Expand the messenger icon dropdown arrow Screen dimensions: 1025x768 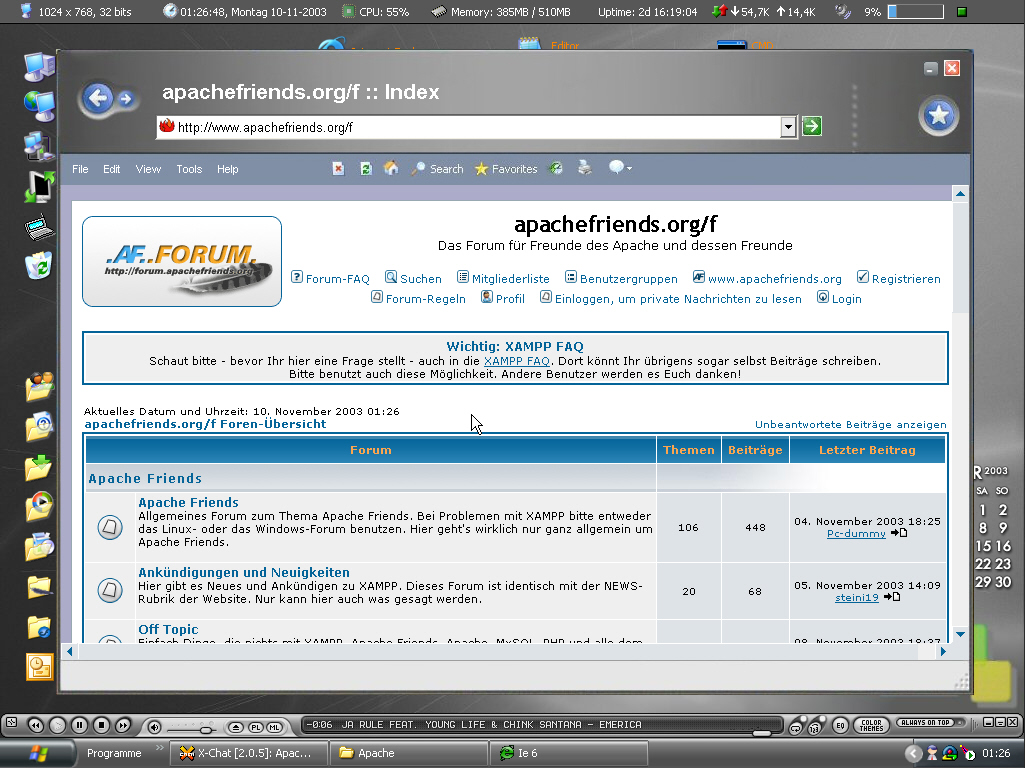[629, 169]
